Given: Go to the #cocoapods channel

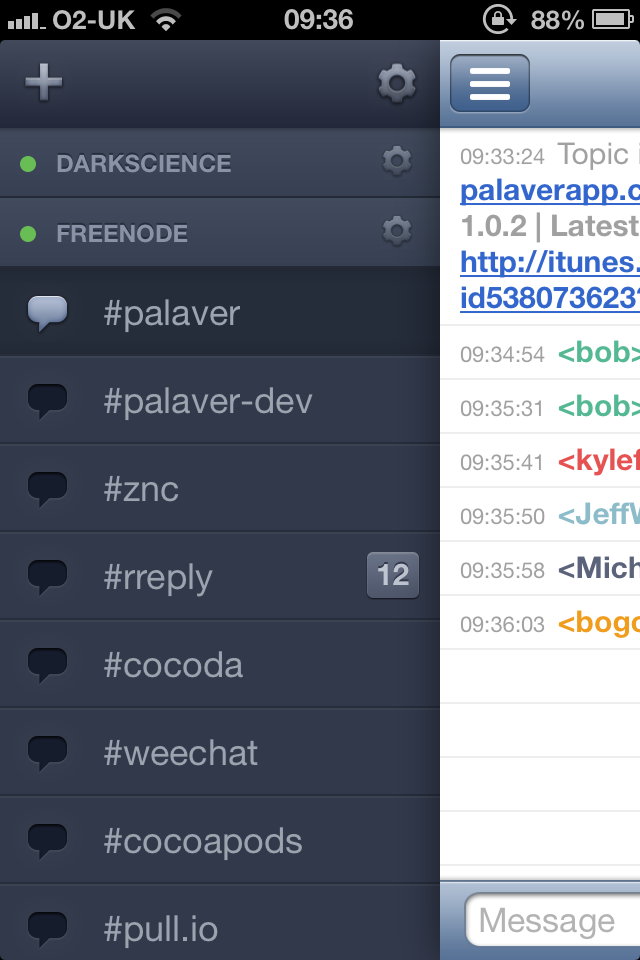Looking at the screenshot, I should (220, 841).
